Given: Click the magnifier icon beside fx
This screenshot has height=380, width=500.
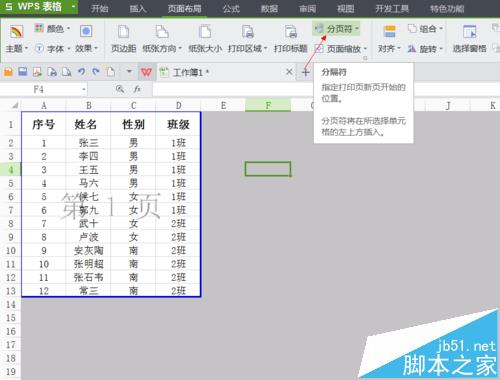Looking at the screenshot, I should [x=120, y=89].
